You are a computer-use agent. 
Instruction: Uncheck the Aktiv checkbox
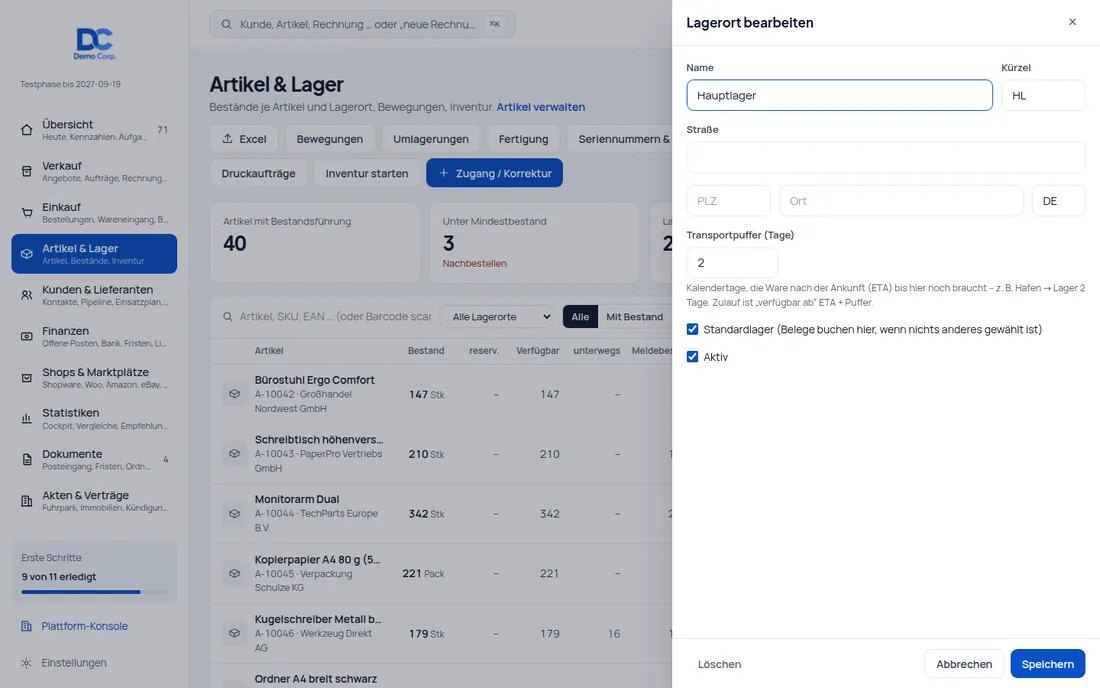(x=692, y=357)
